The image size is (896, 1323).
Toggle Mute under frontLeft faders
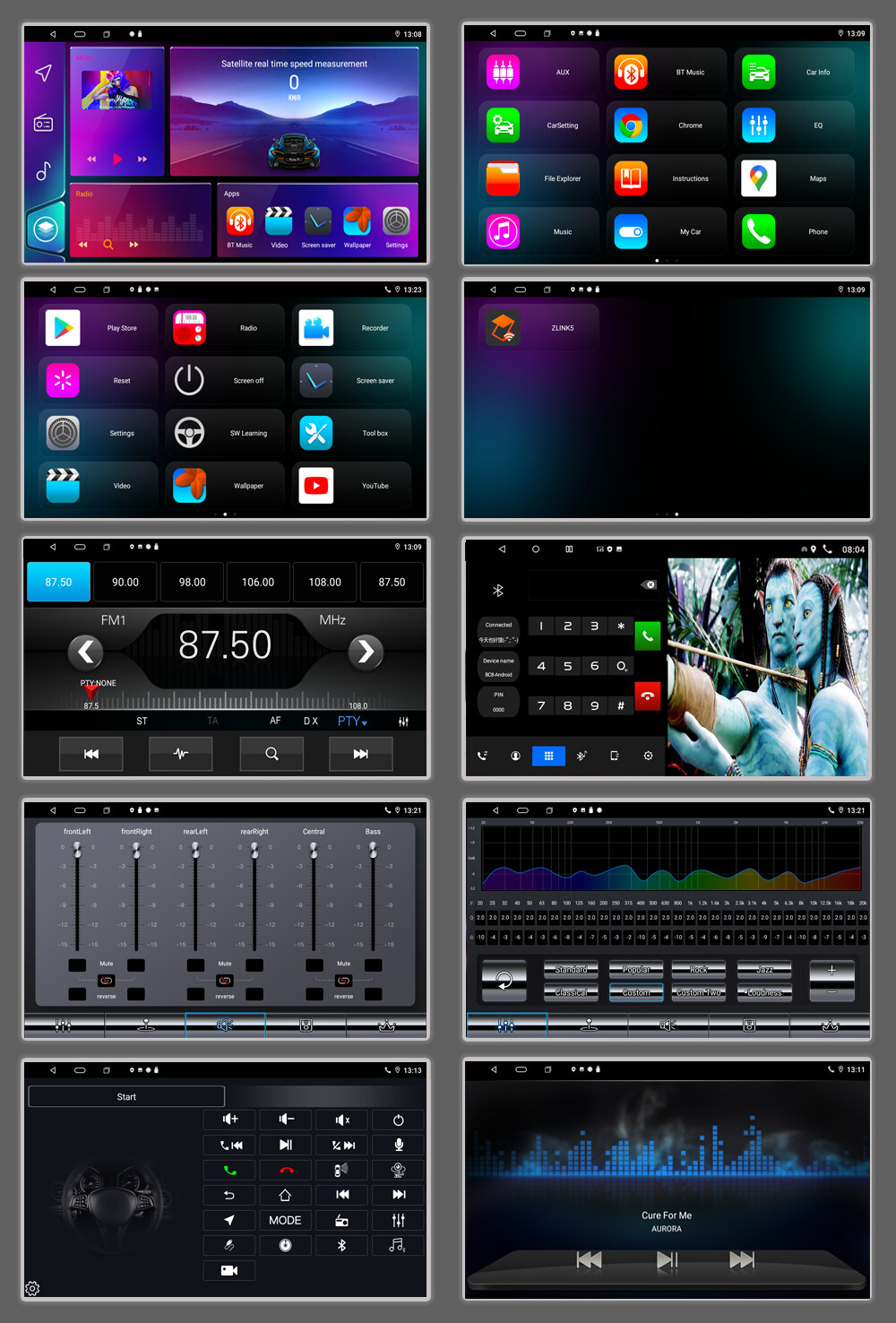(x=107, y=964)
